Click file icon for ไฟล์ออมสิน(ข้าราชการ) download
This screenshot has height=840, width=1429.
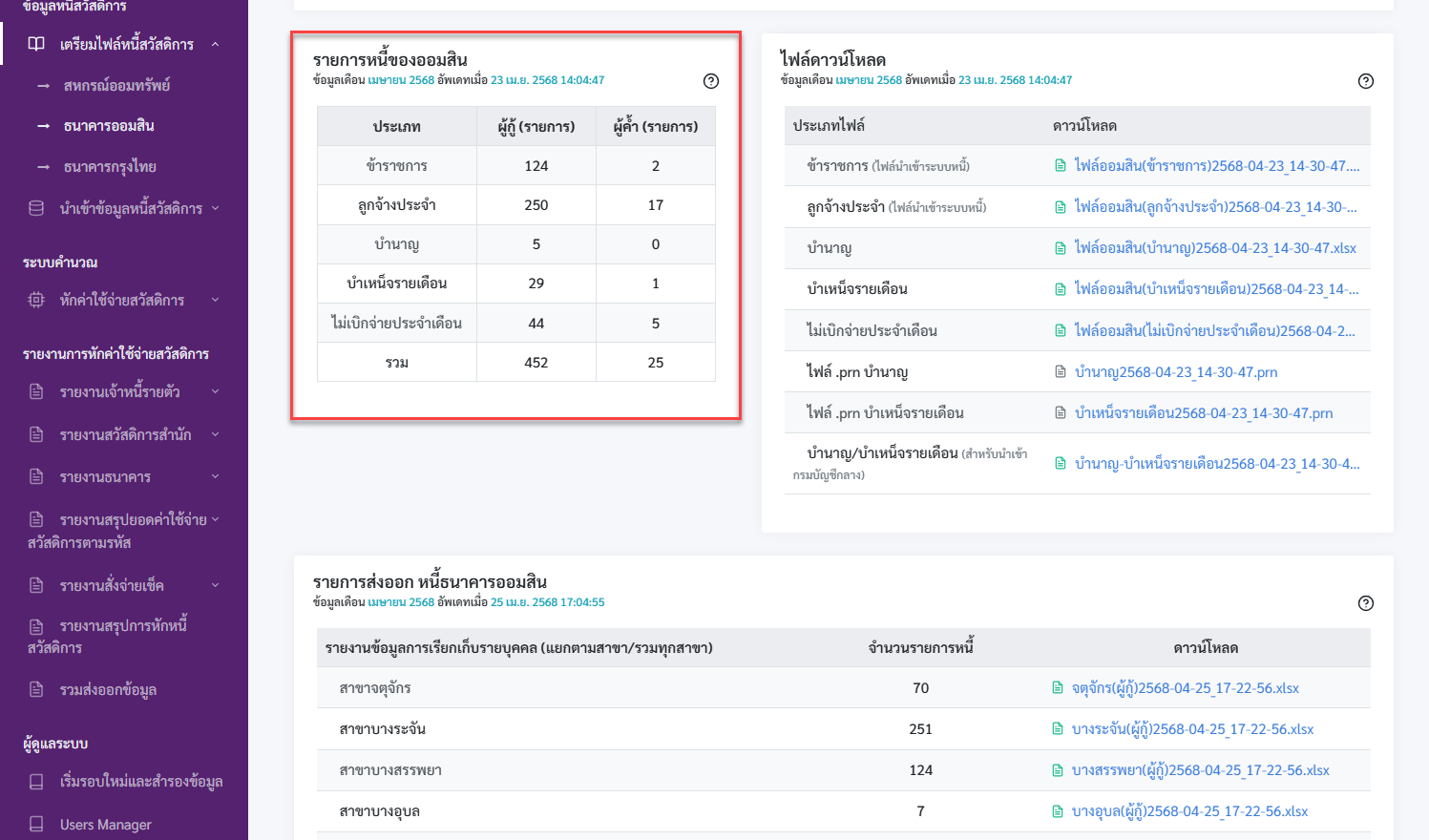[x=1061, y=166]
